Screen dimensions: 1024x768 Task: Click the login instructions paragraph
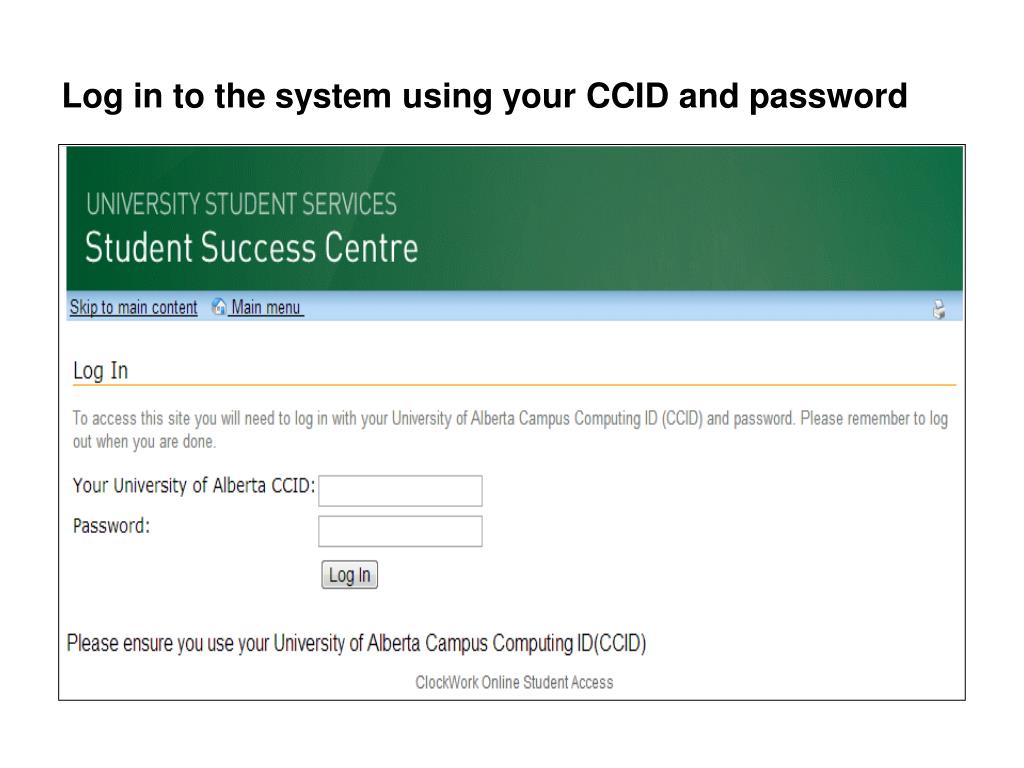click(x=510, y=429)
